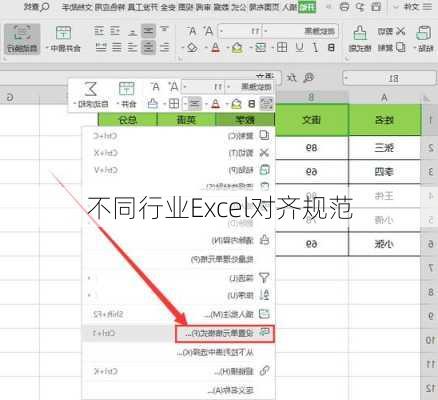Choose 设置单元格格式(F) in context menu
The height and width of the screenshot is (400, 438).
point(225,333)
